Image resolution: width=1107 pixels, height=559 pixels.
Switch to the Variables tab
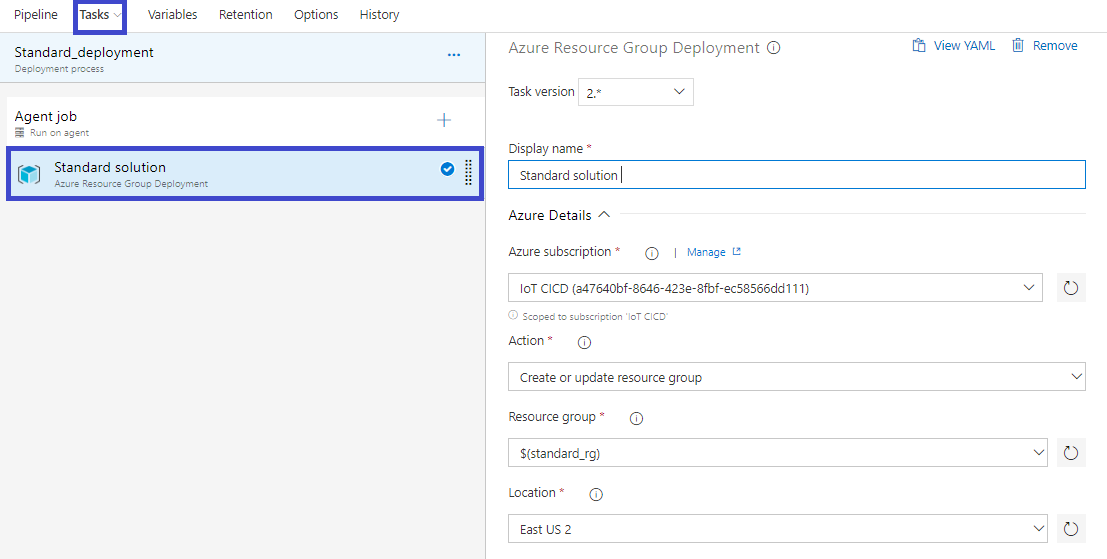click(172, 15)
